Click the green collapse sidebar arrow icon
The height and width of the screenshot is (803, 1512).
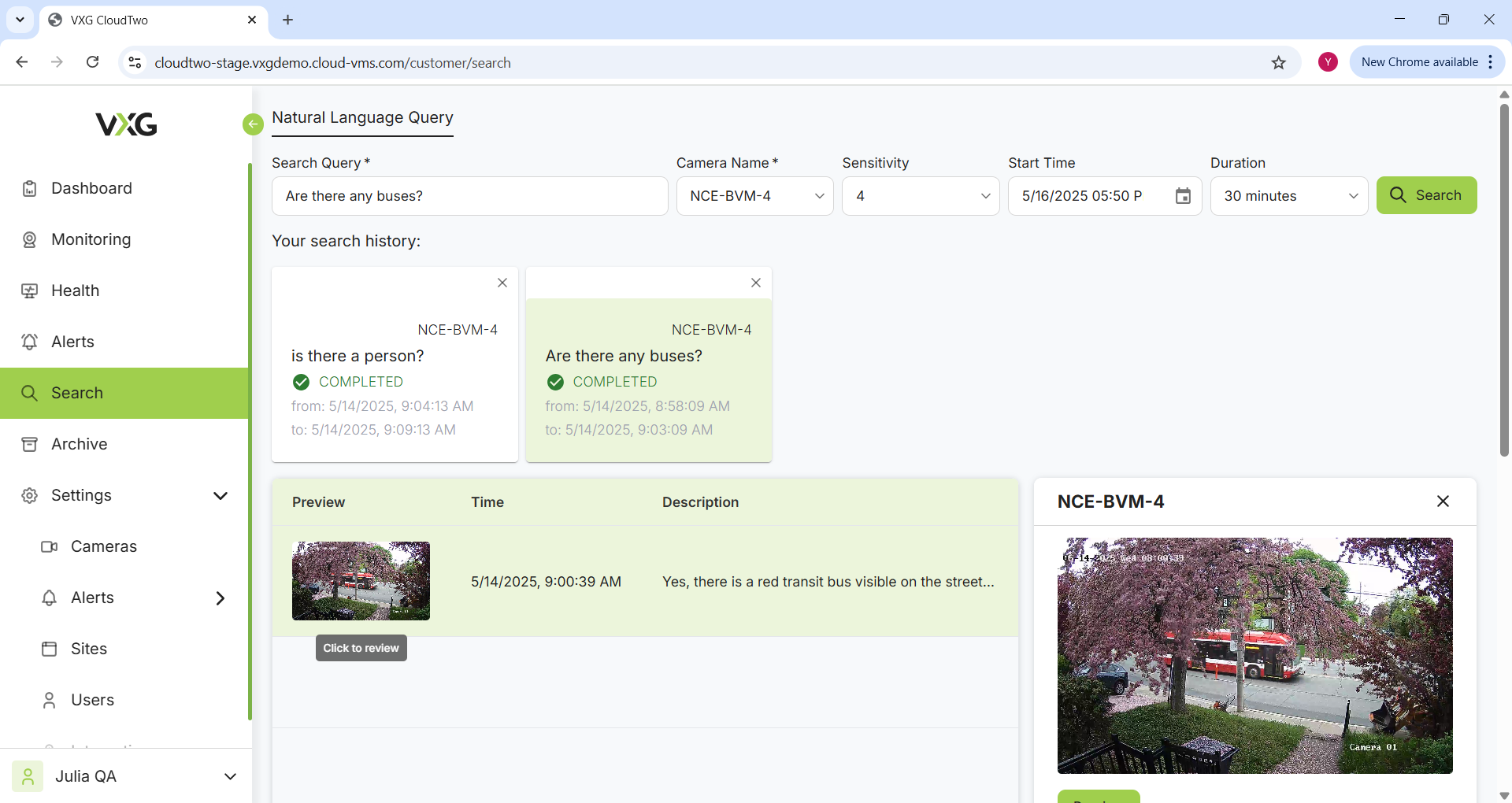(x=253, y=124)
